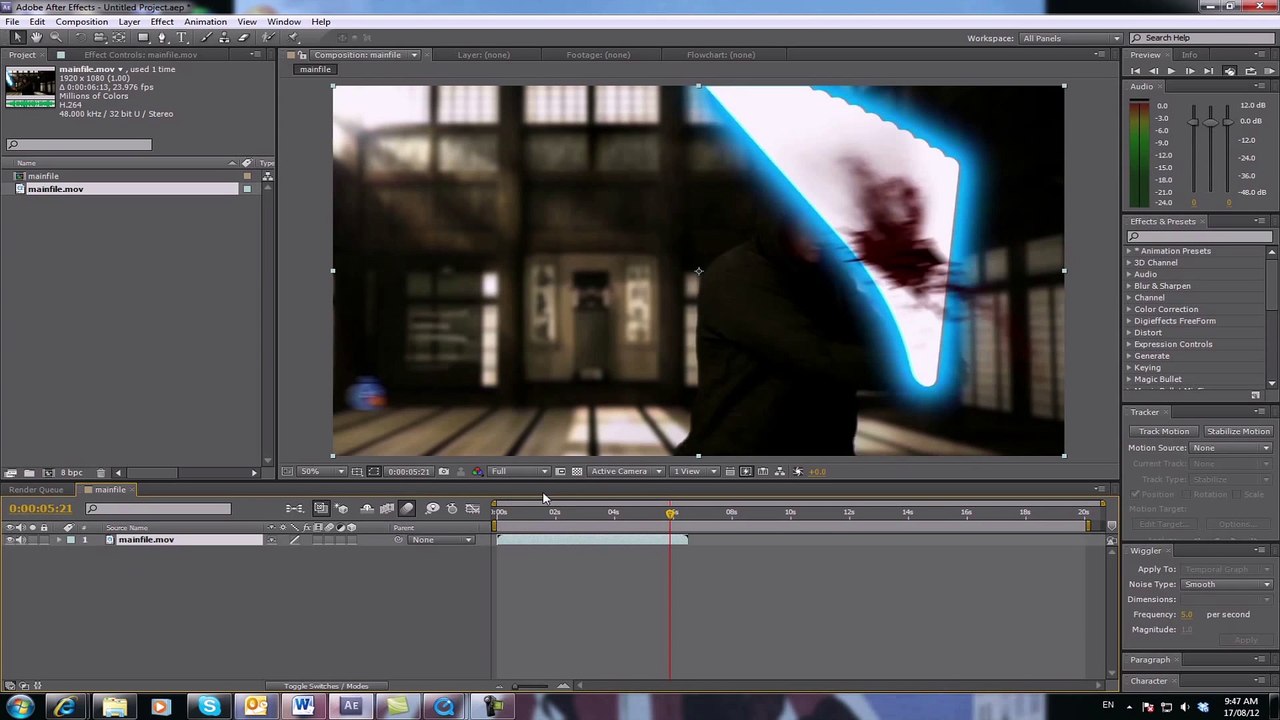1280x720 pixels.
Task: Expand the mainfile.mov layer properties
Action: click(58, 540)
